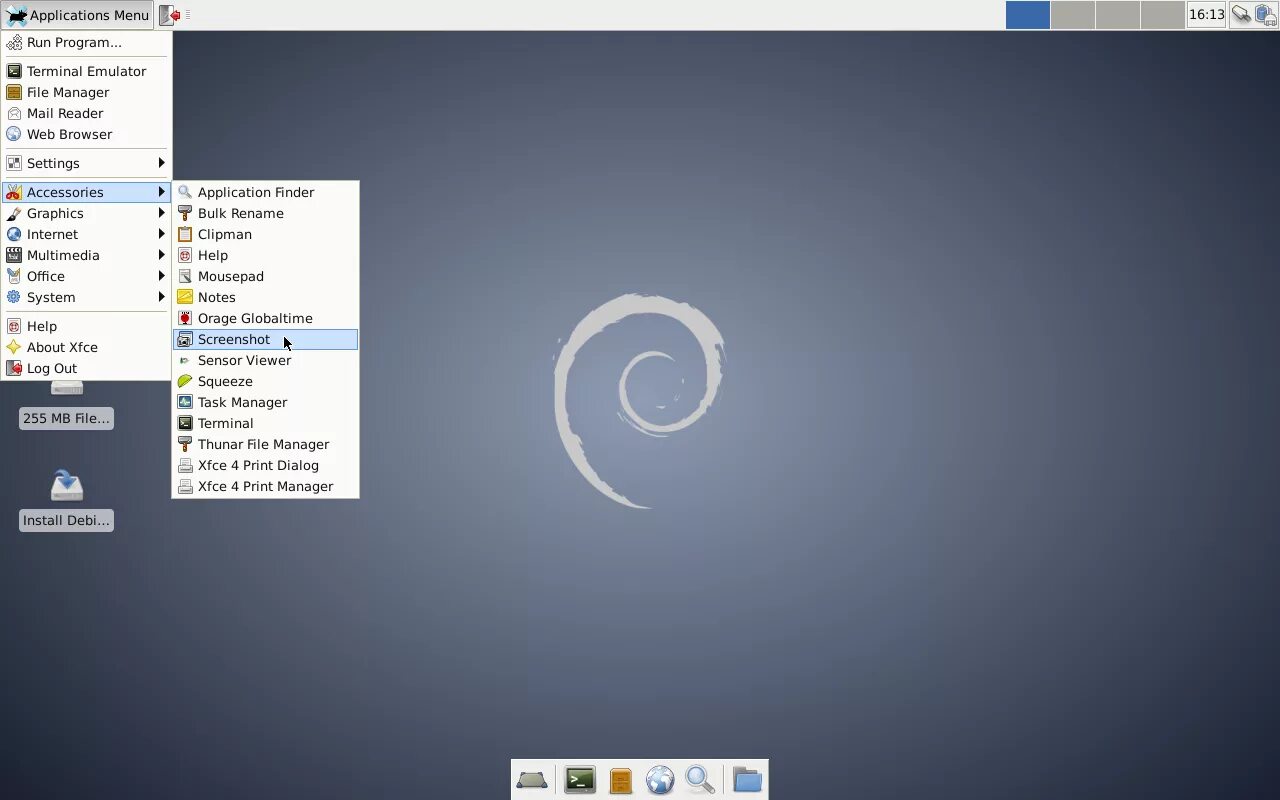Expand the Settings submenu

point(86,163)
